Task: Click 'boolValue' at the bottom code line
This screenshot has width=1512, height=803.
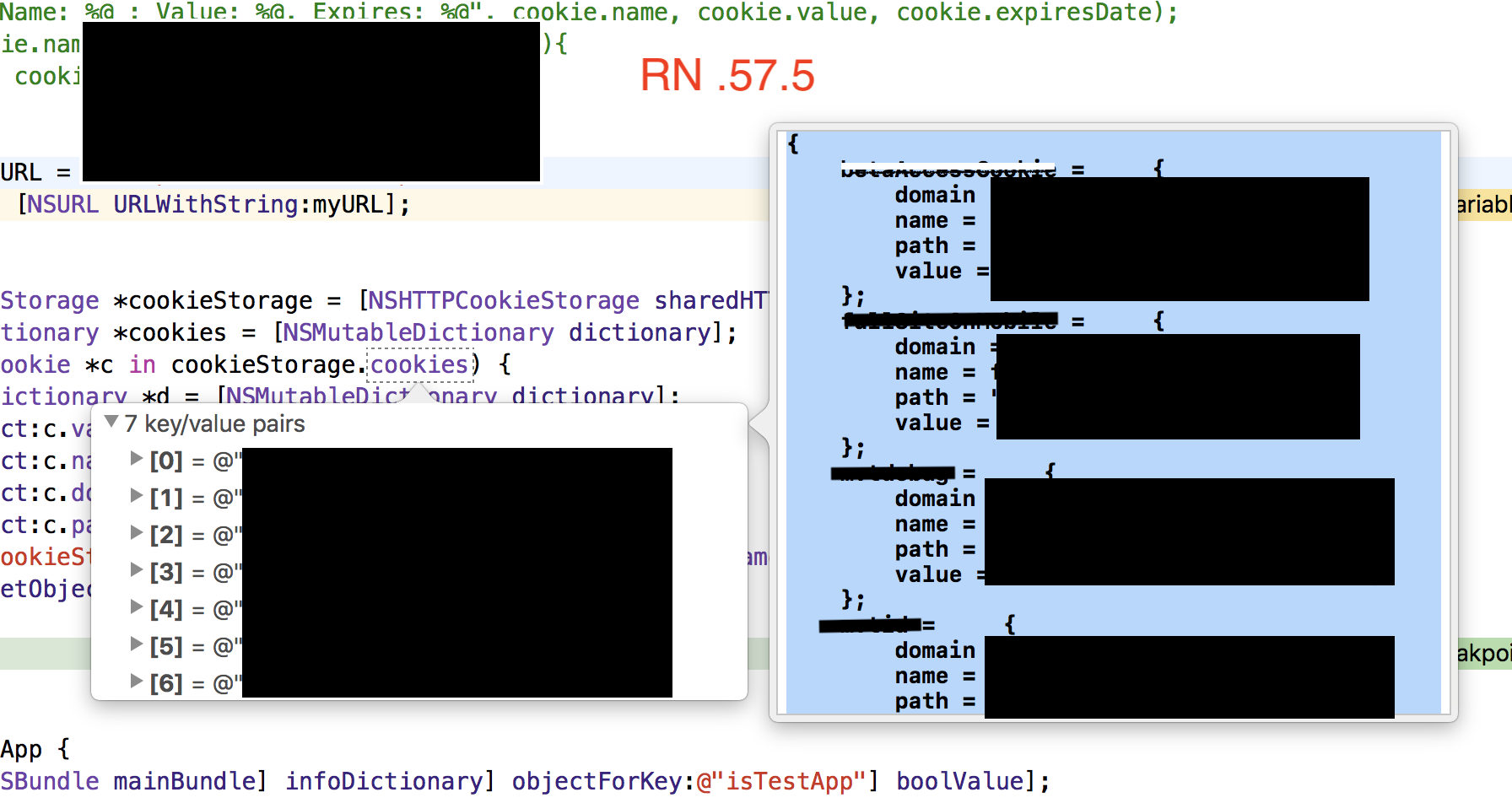Action: 960,781
